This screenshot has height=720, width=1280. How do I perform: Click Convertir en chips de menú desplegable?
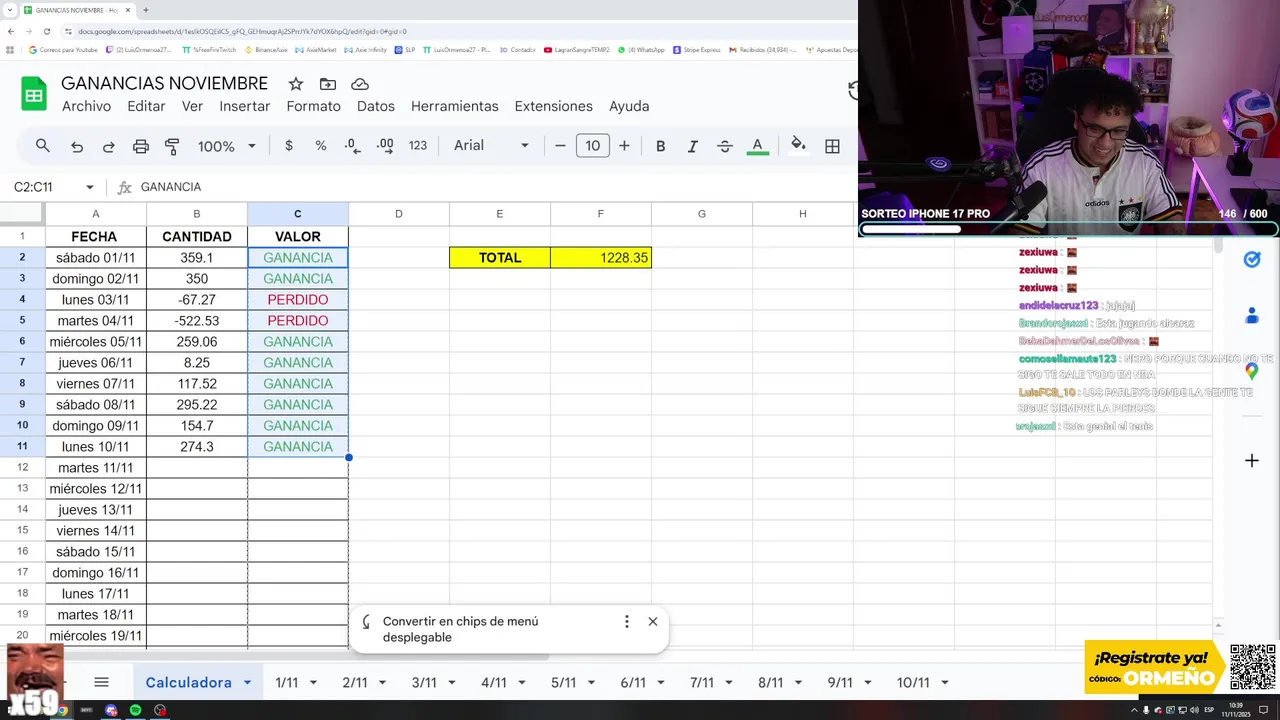pos(460,629)
